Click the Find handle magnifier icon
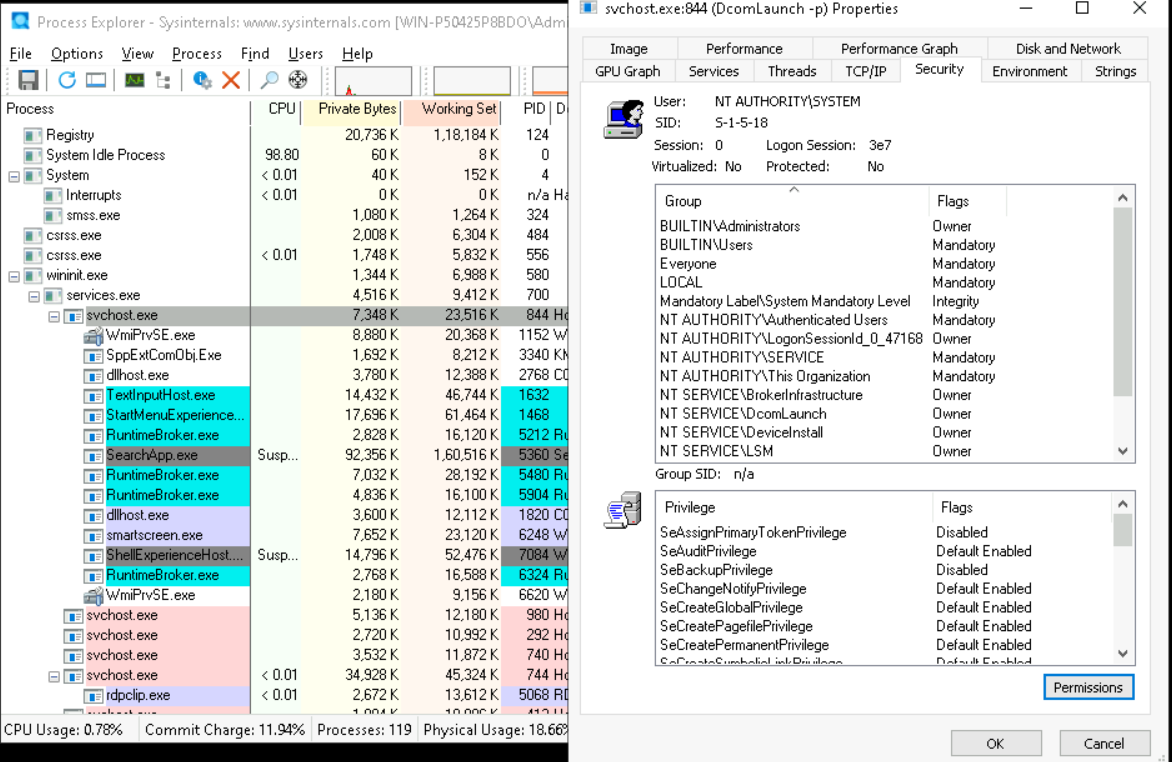The image size is (1172, 762). click(269, 80)
